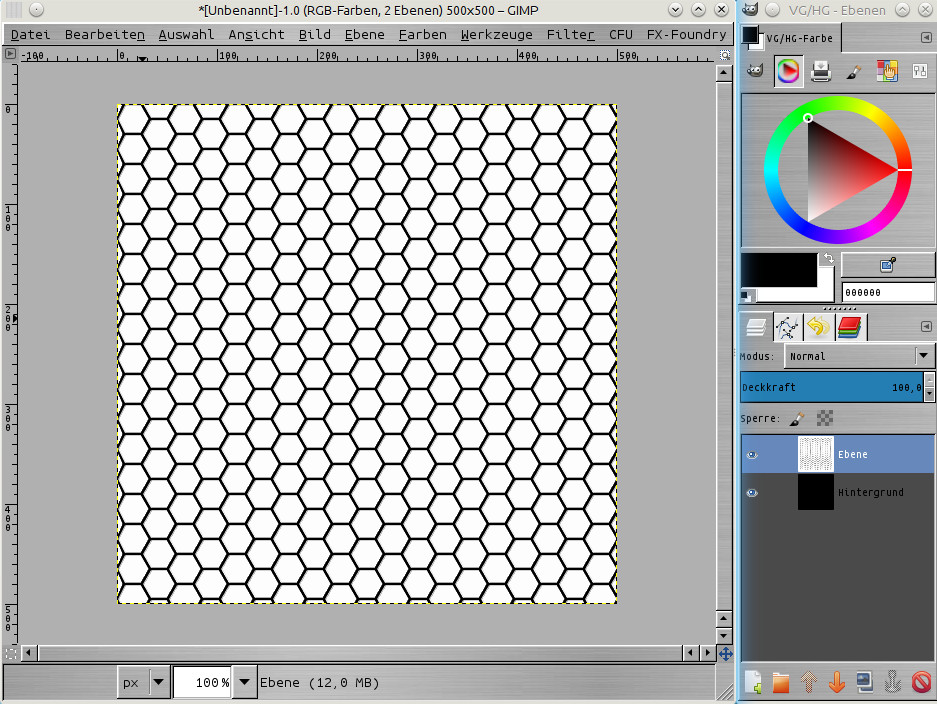Open the palette color selector
937x704 pixels.
(x=887, y=71)
